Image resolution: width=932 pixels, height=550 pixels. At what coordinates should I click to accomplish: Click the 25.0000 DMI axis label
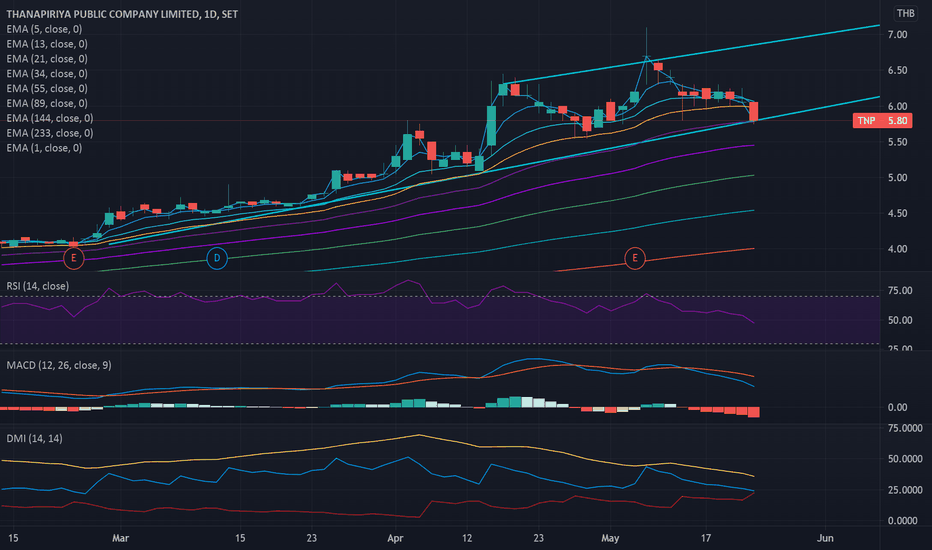coord(905,490)
